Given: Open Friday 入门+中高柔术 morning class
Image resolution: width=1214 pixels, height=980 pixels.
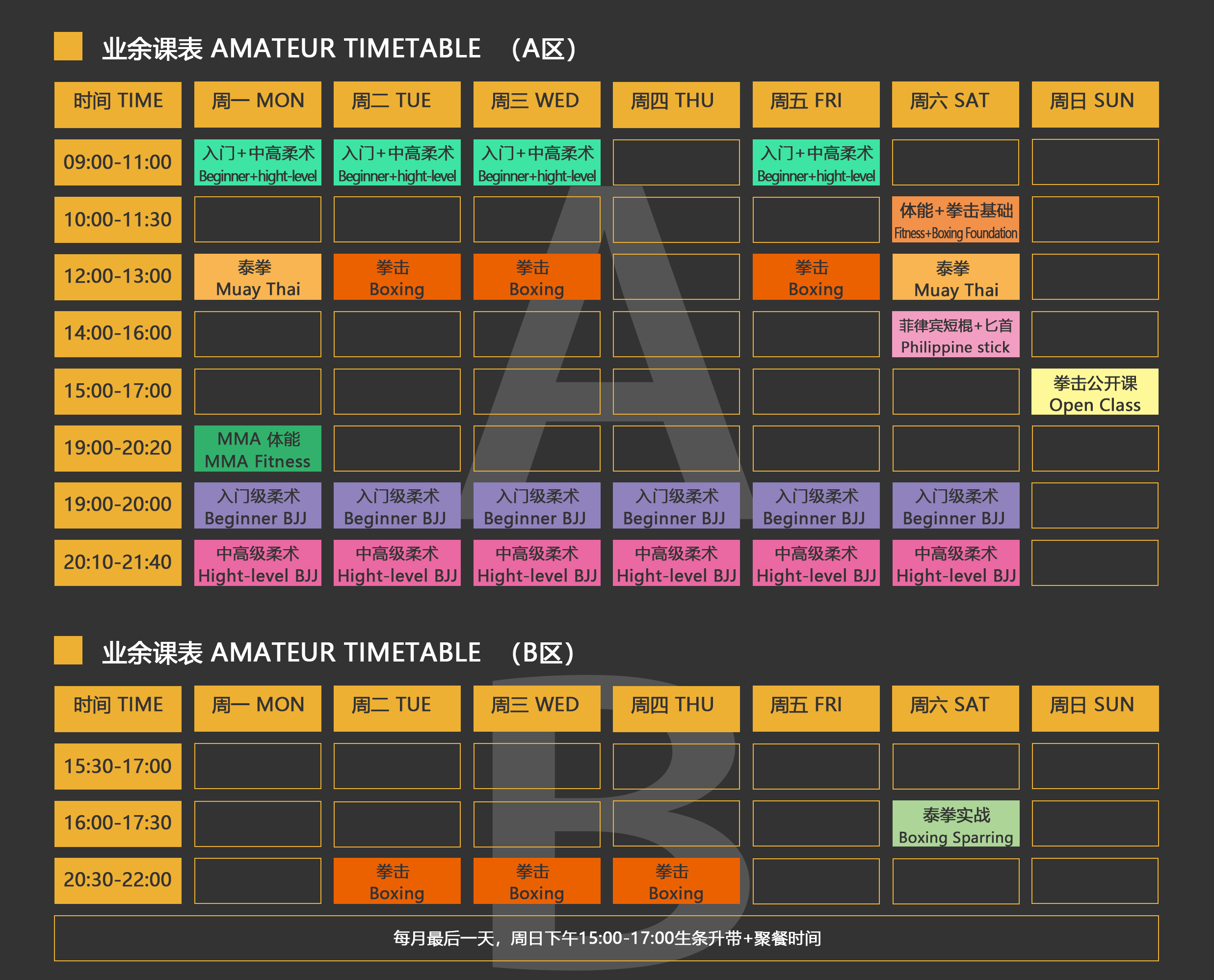Looking at the screenshot, I should pos(816,162).
